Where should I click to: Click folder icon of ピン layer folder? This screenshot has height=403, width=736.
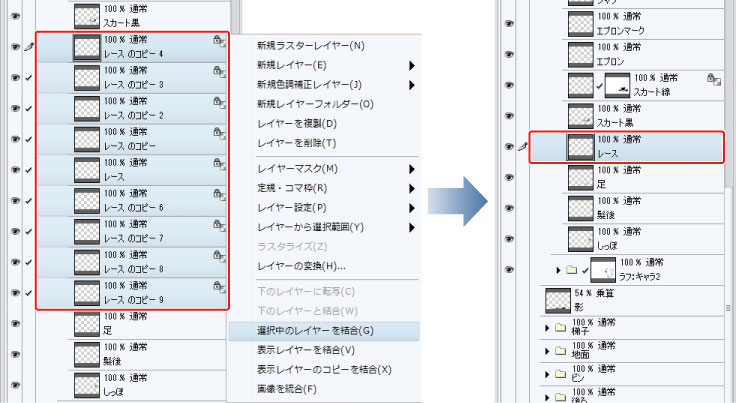pyautogui.click(x=560, y=374)
